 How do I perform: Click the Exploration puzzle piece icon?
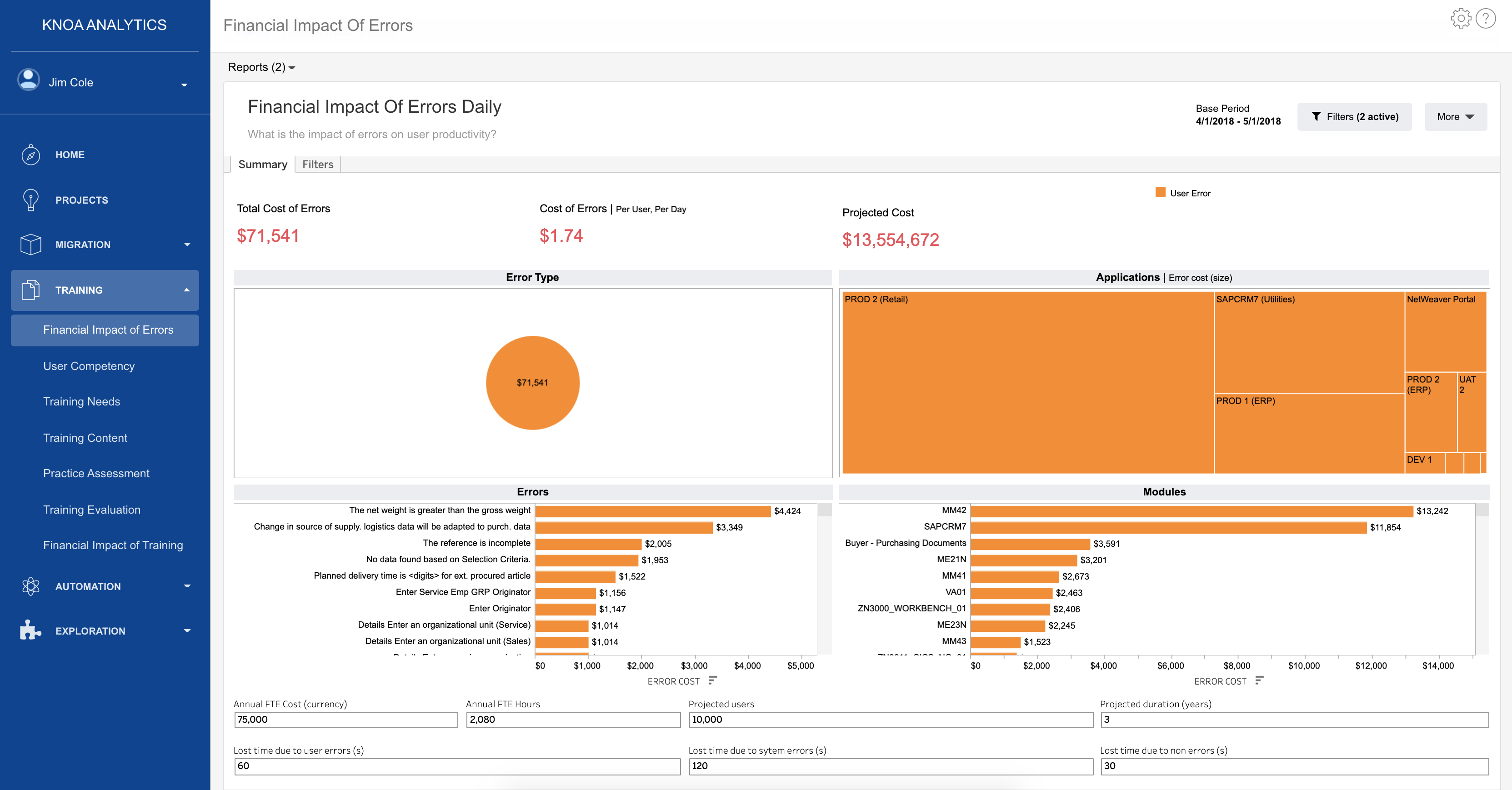(x=30, y=630)
